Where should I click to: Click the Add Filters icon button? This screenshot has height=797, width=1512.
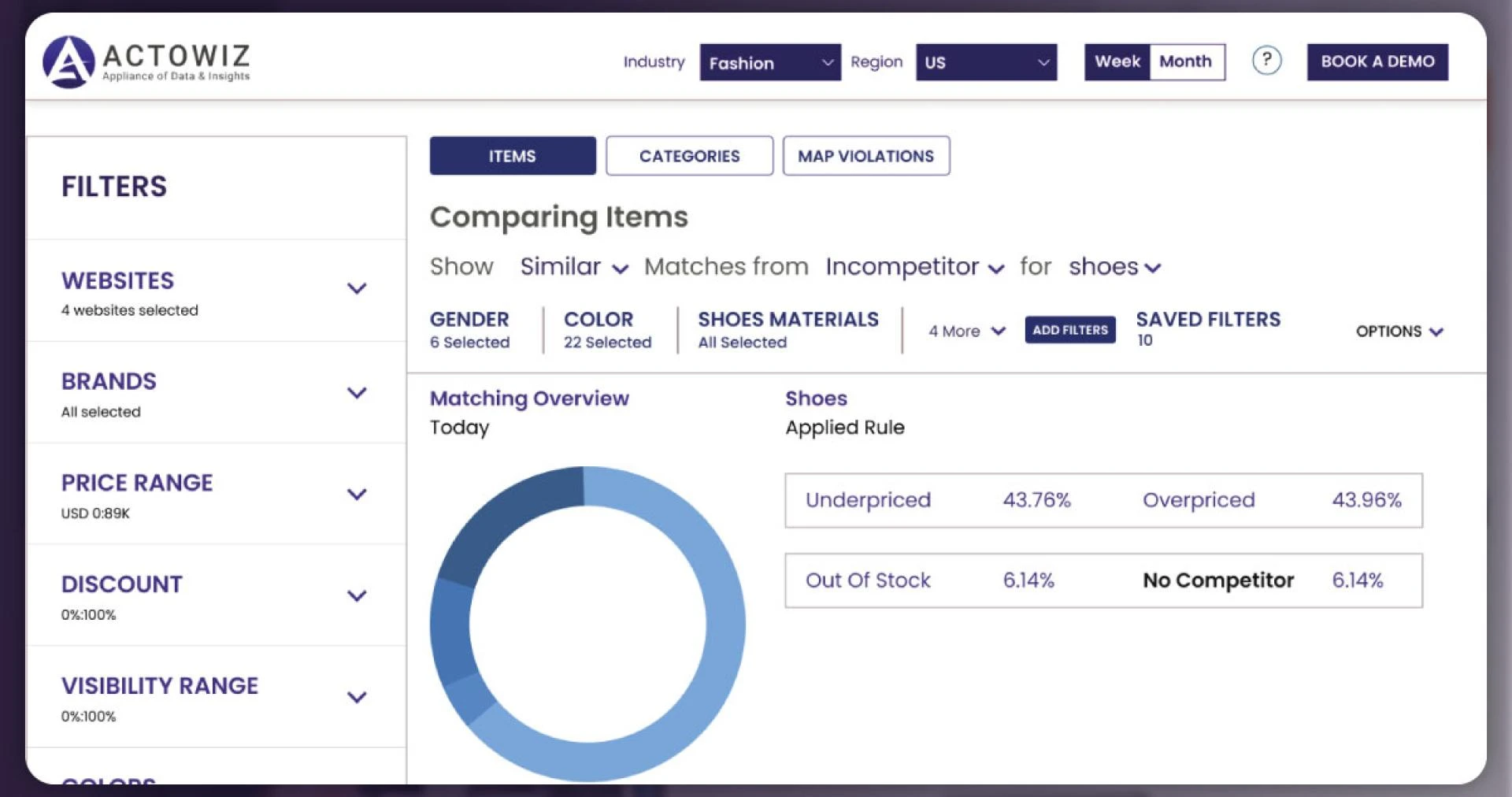[1069, 329]
